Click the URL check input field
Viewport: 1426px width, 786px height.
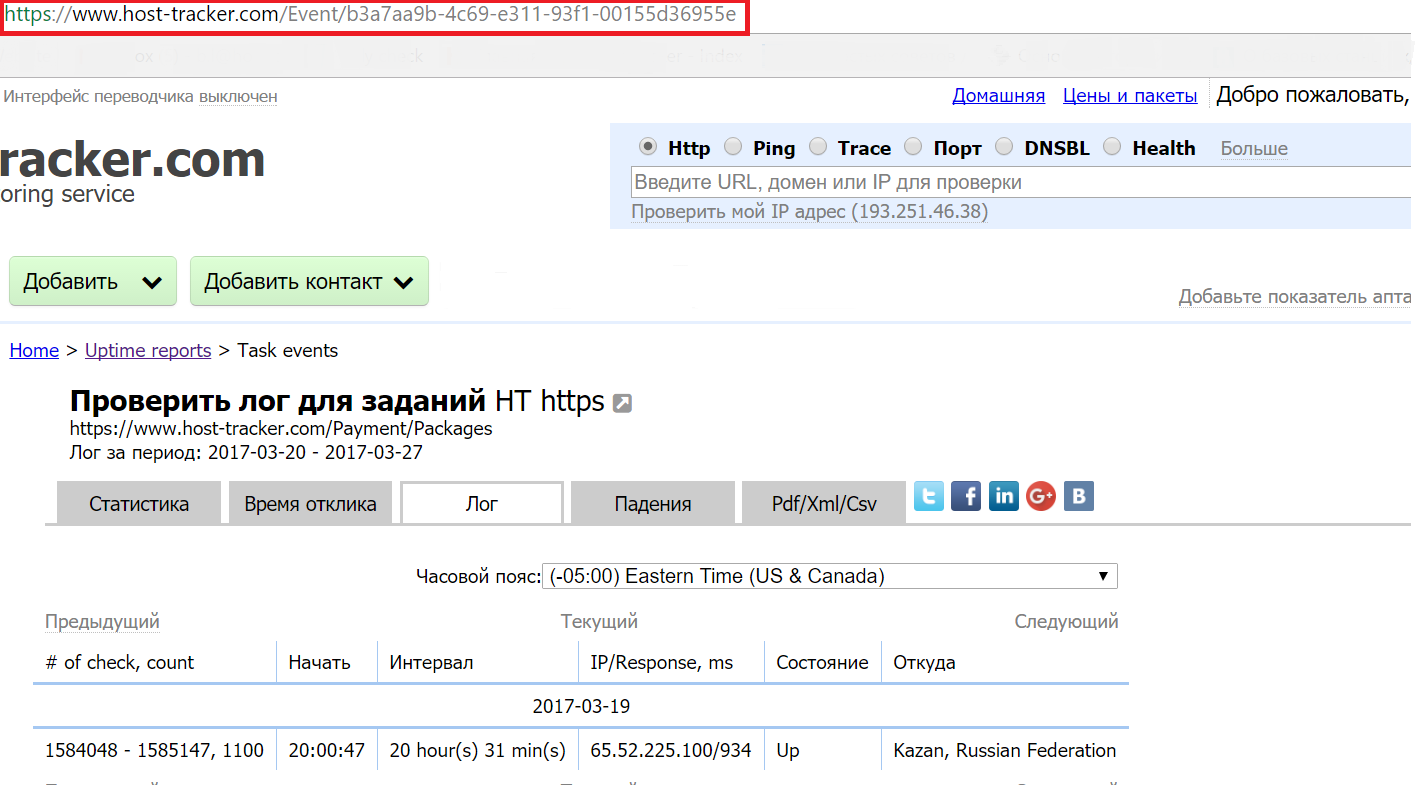900,180
